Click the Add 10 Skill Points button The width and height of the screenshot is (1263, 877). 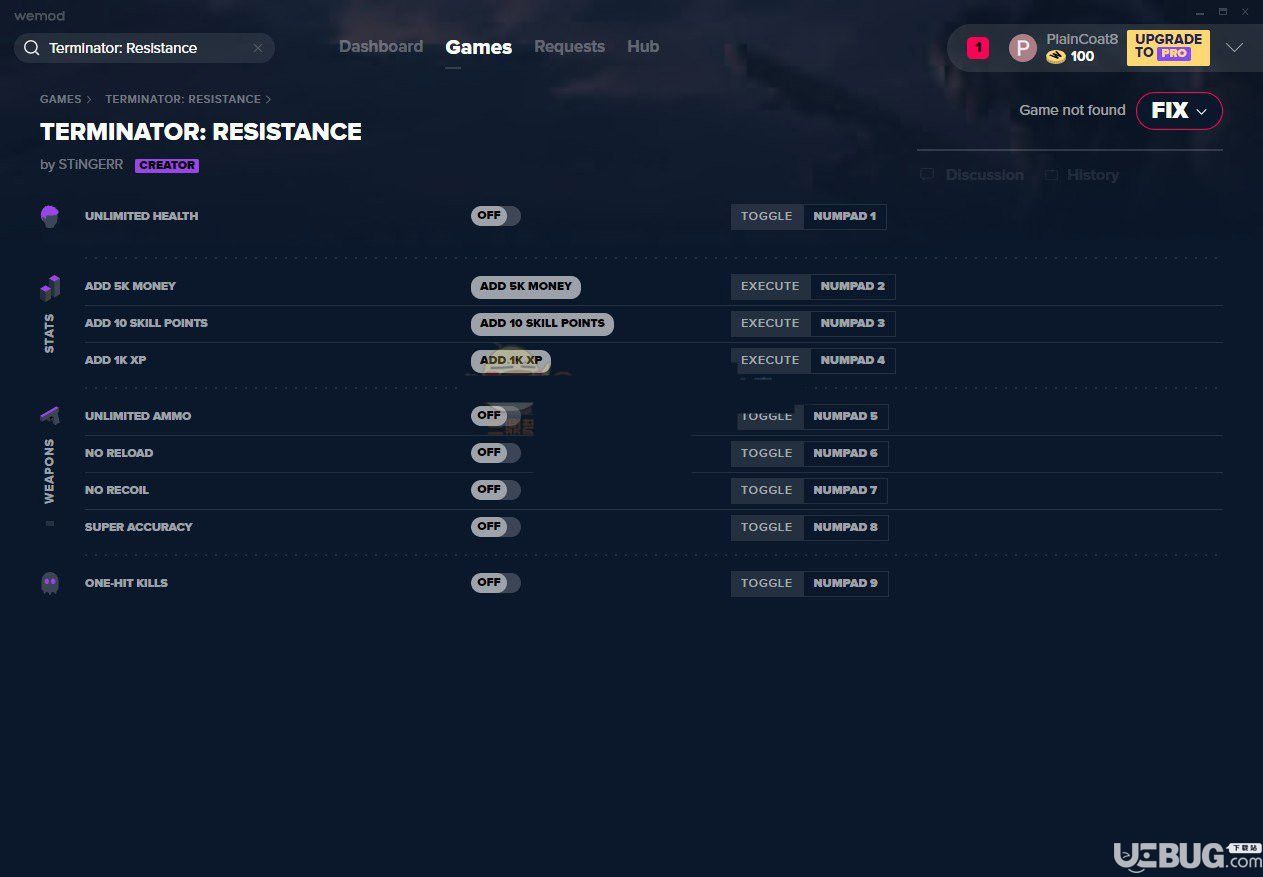click(542, 324)
